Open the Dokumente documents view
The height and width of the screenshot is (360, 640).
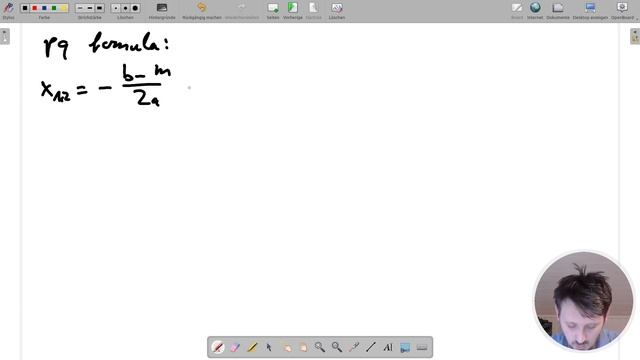coord(558,10)
